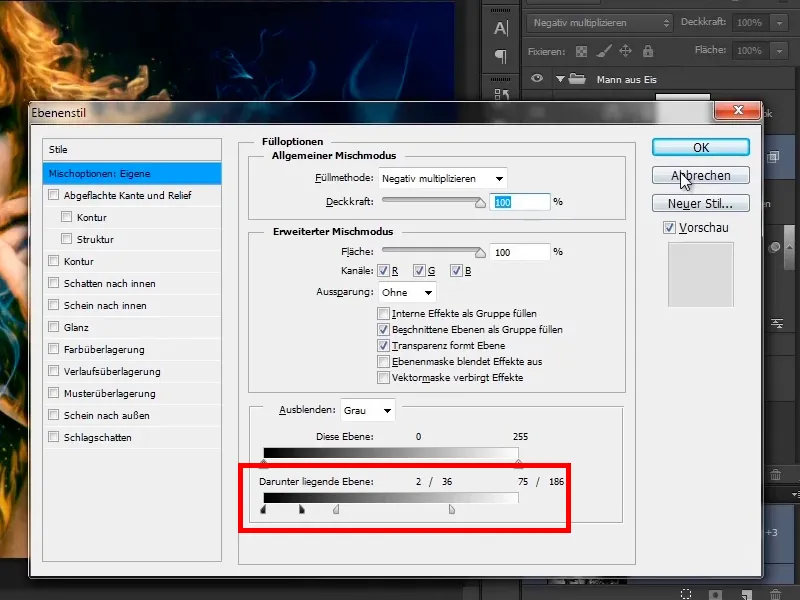
Task: Check Interne Effekte als Gruppe füllen
Action: [383, 313]
